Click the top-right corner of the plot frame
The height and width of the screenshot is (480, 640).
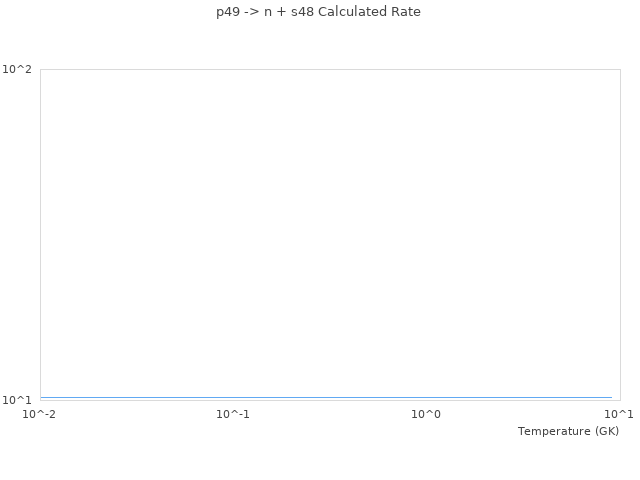tap(620, 69)
